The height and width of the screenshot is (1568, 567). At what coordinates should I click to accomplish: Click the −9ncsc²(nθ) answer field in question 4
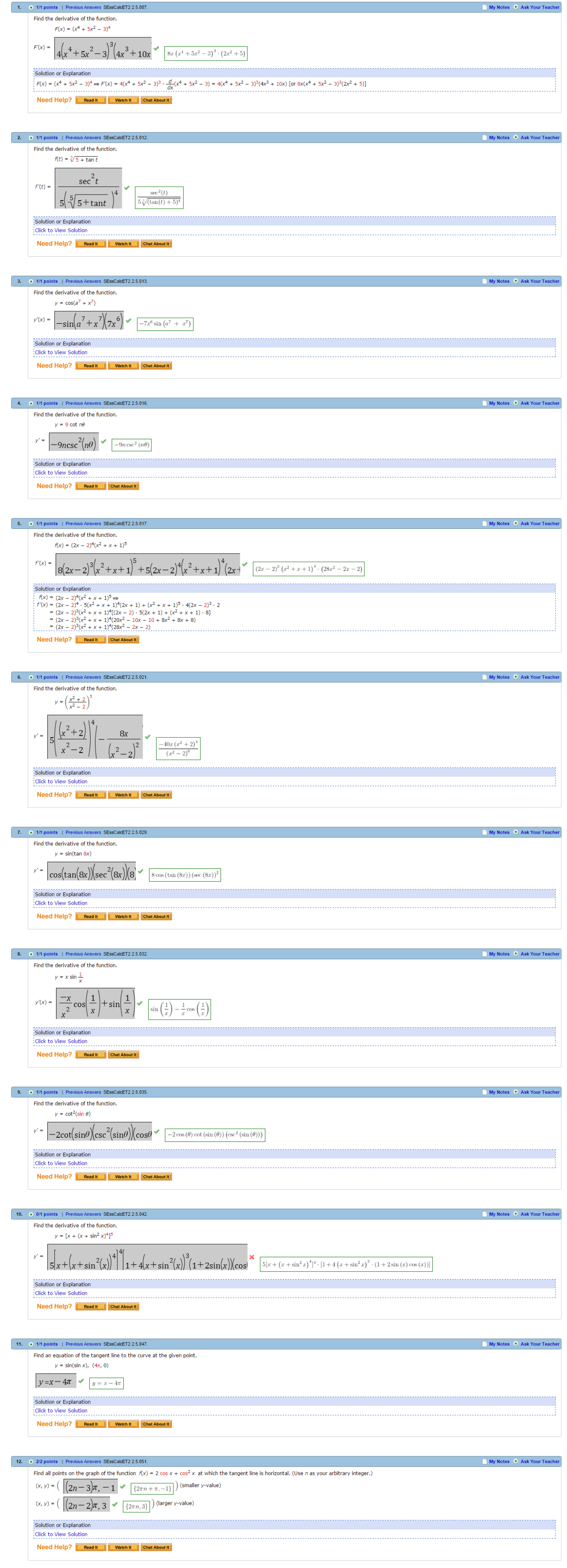74,444
